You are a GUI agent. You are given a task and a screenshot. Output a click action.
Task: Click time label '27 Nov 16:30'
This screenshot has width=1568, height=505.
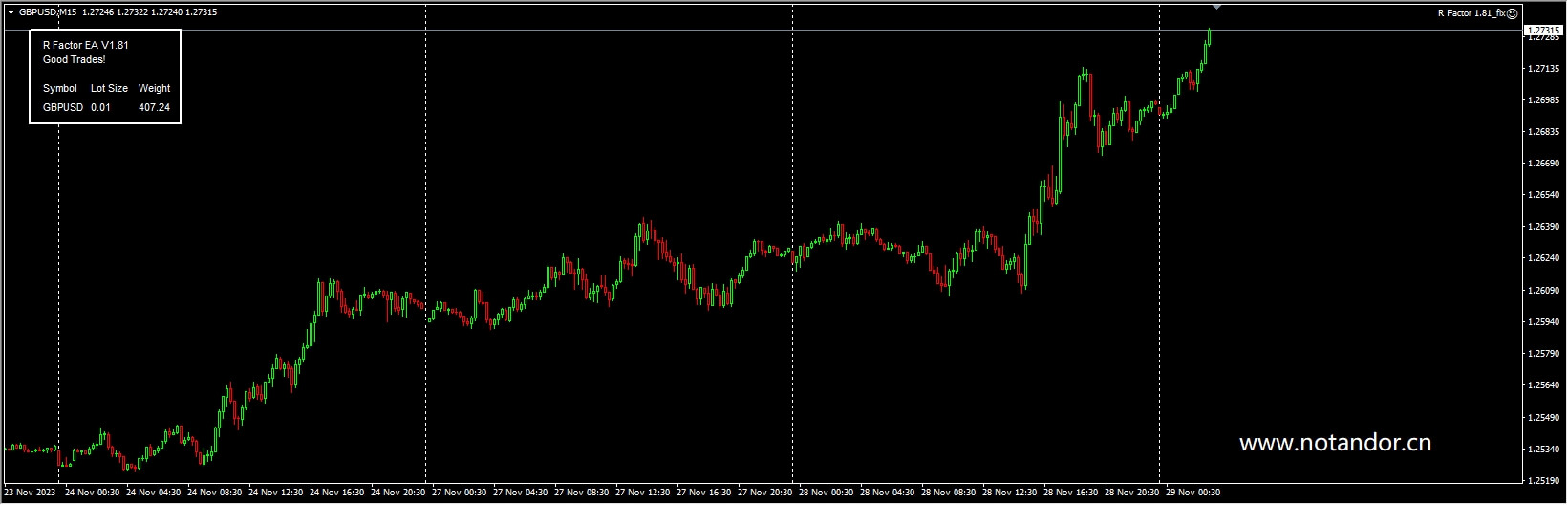703,493
